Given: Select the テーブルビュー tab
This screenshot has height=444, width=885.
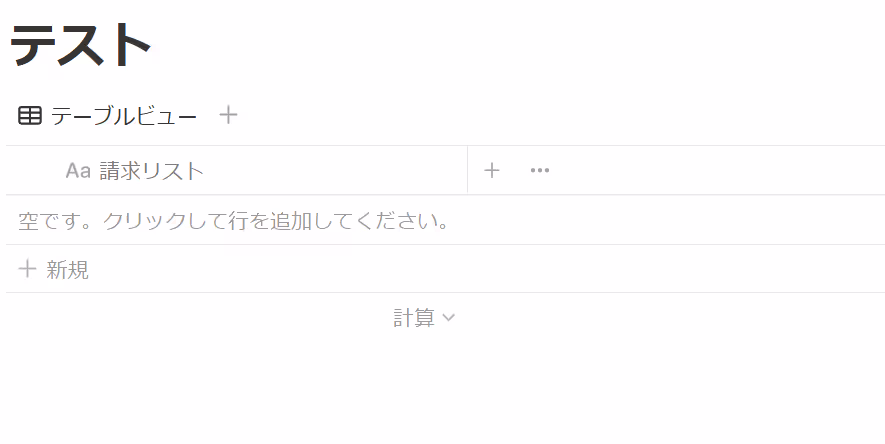Looking at the screenshot, I should point(107,116).
